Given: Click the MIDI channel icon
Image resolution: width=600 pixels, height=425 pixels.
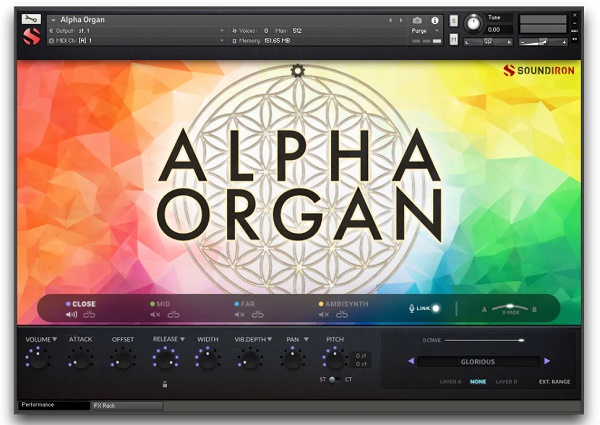Looking at the screenshot, I should [51, 41].
